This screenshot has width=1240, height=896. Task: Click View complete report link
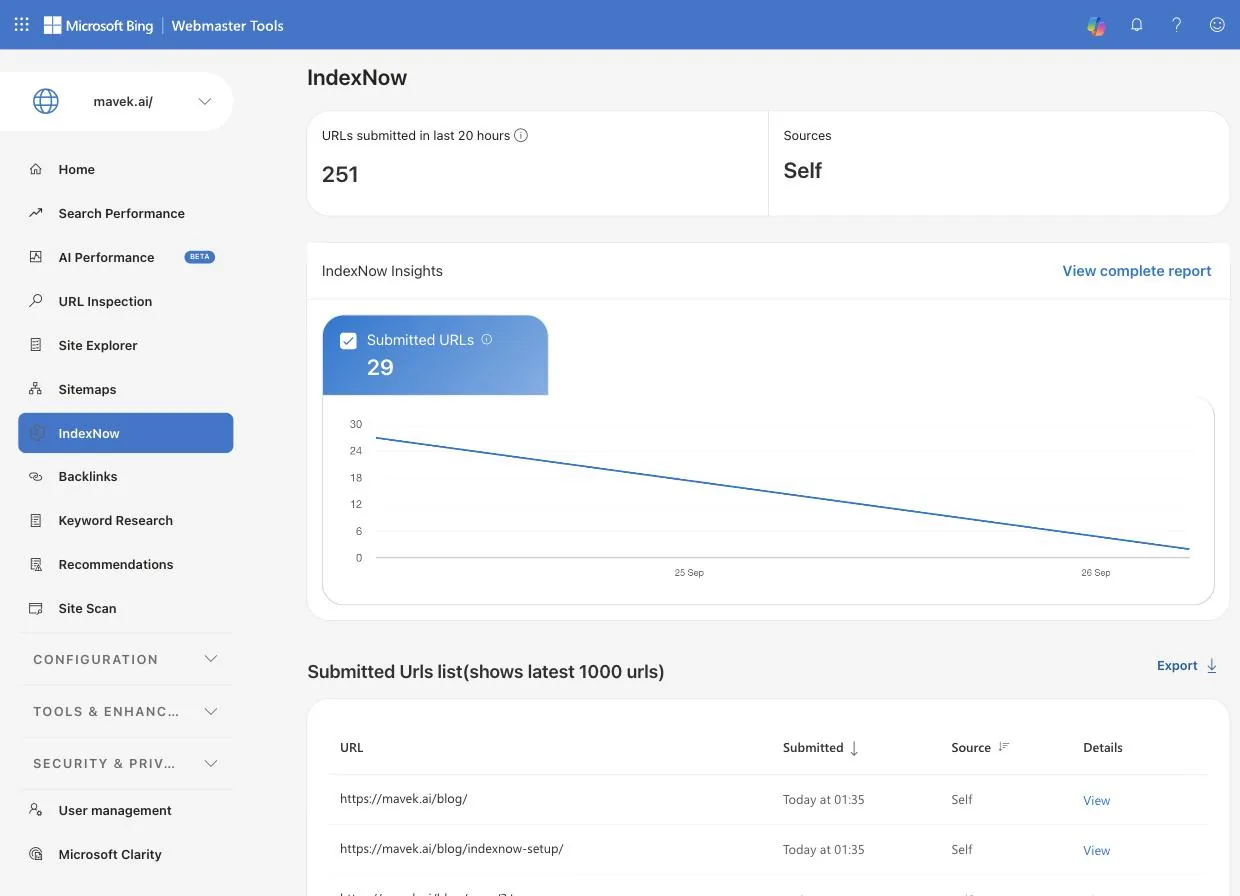[x=1137, y=271]
